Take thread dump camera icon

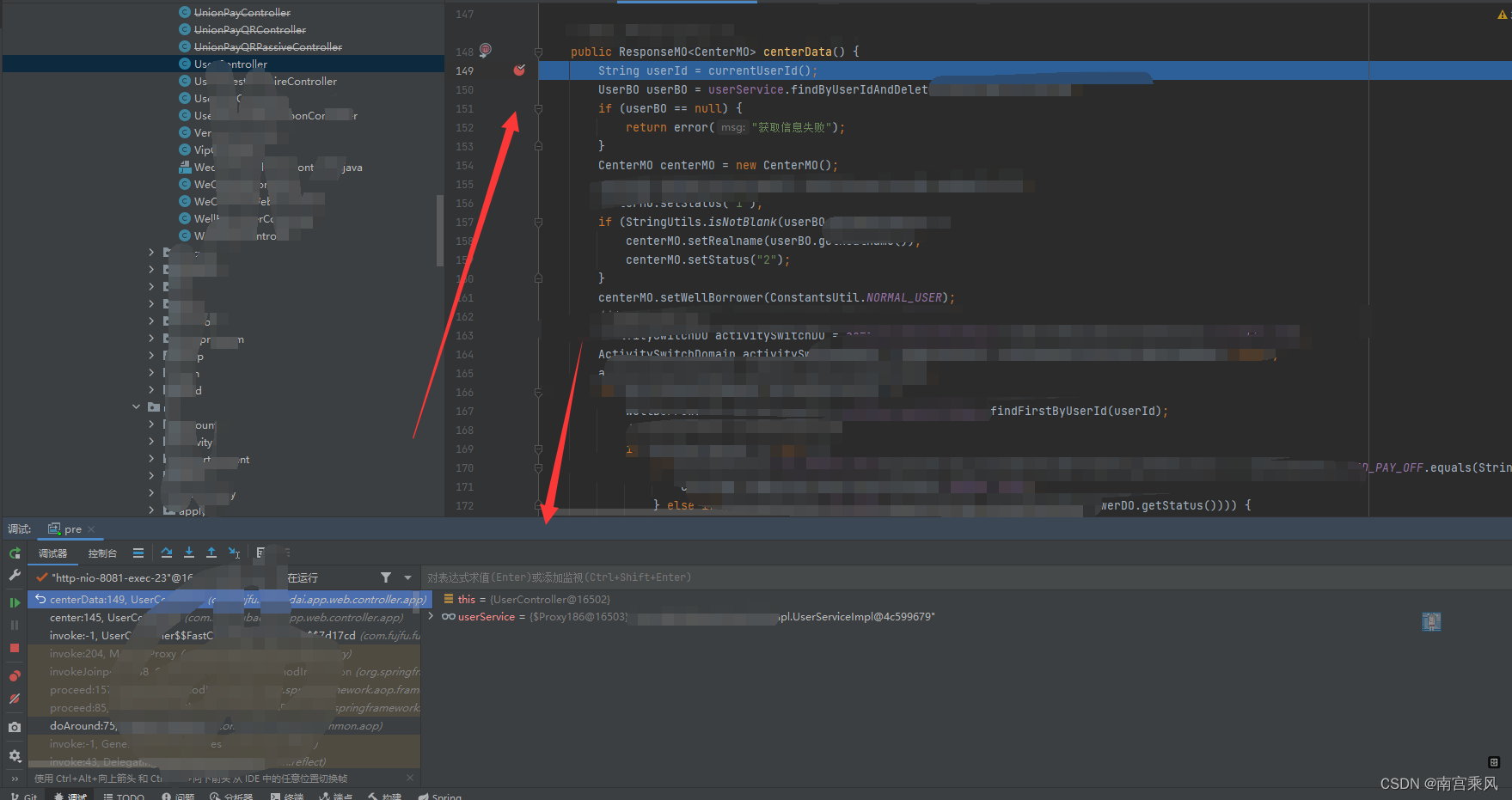tap(15, 727)
